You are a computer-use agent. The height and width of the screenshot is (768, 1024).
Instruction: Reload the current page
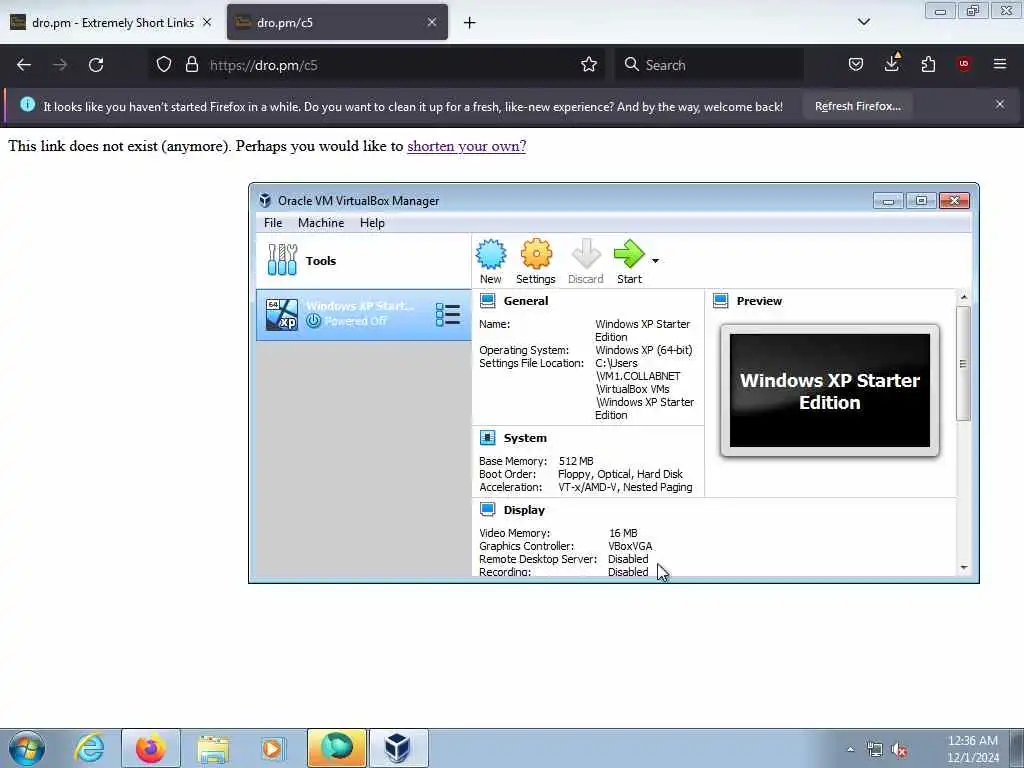coord(96,65)
